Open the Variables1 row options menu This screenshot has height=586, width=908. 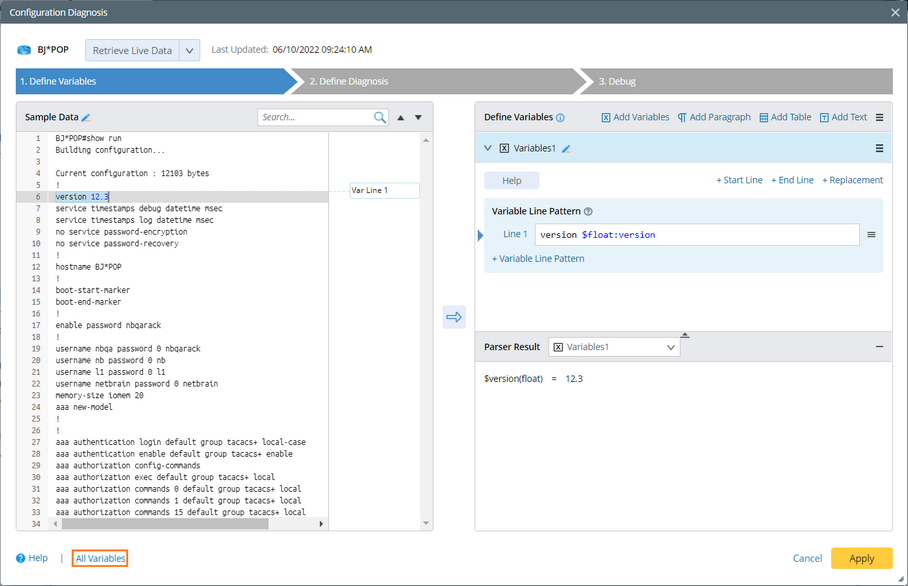[879, 148]
